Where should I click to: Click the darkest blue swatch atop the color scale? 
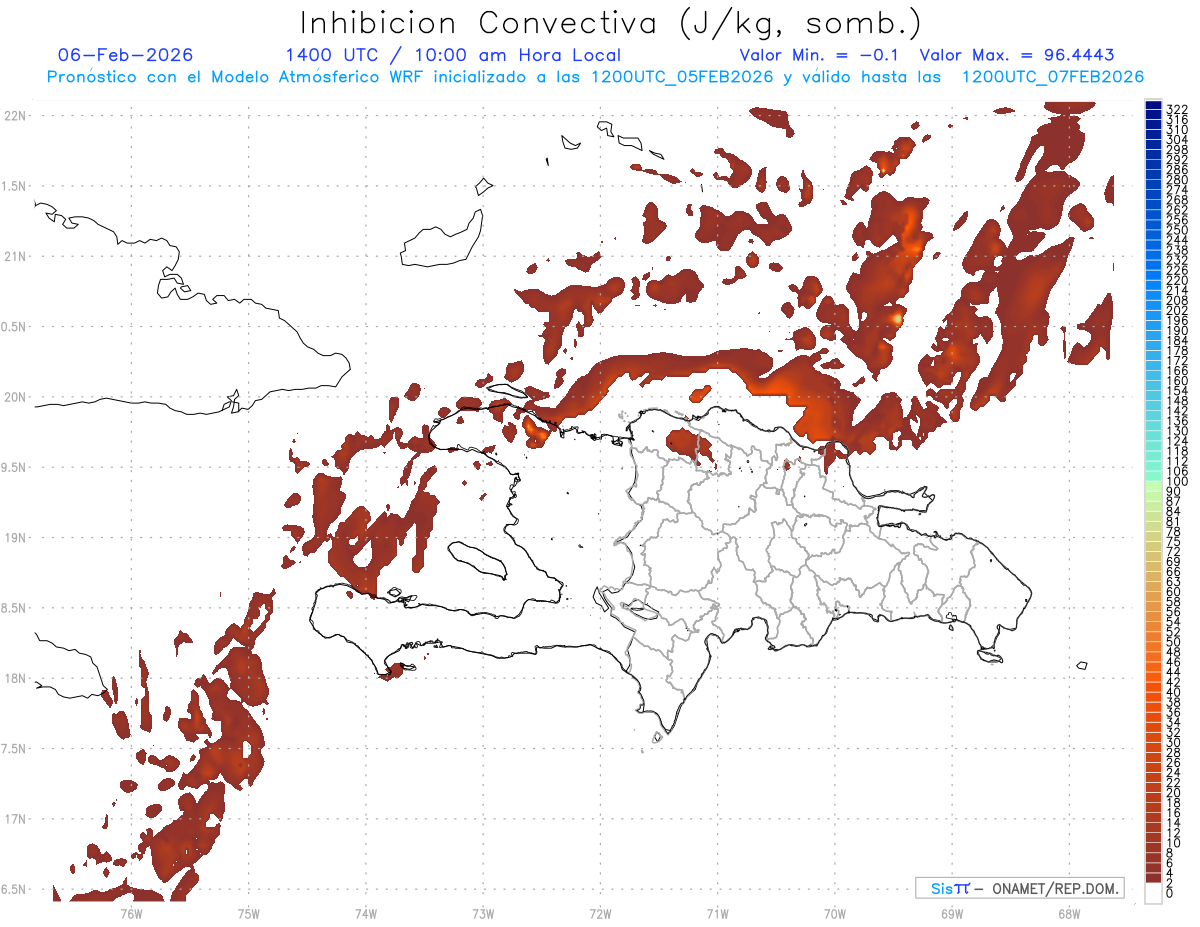[1153, 105]
